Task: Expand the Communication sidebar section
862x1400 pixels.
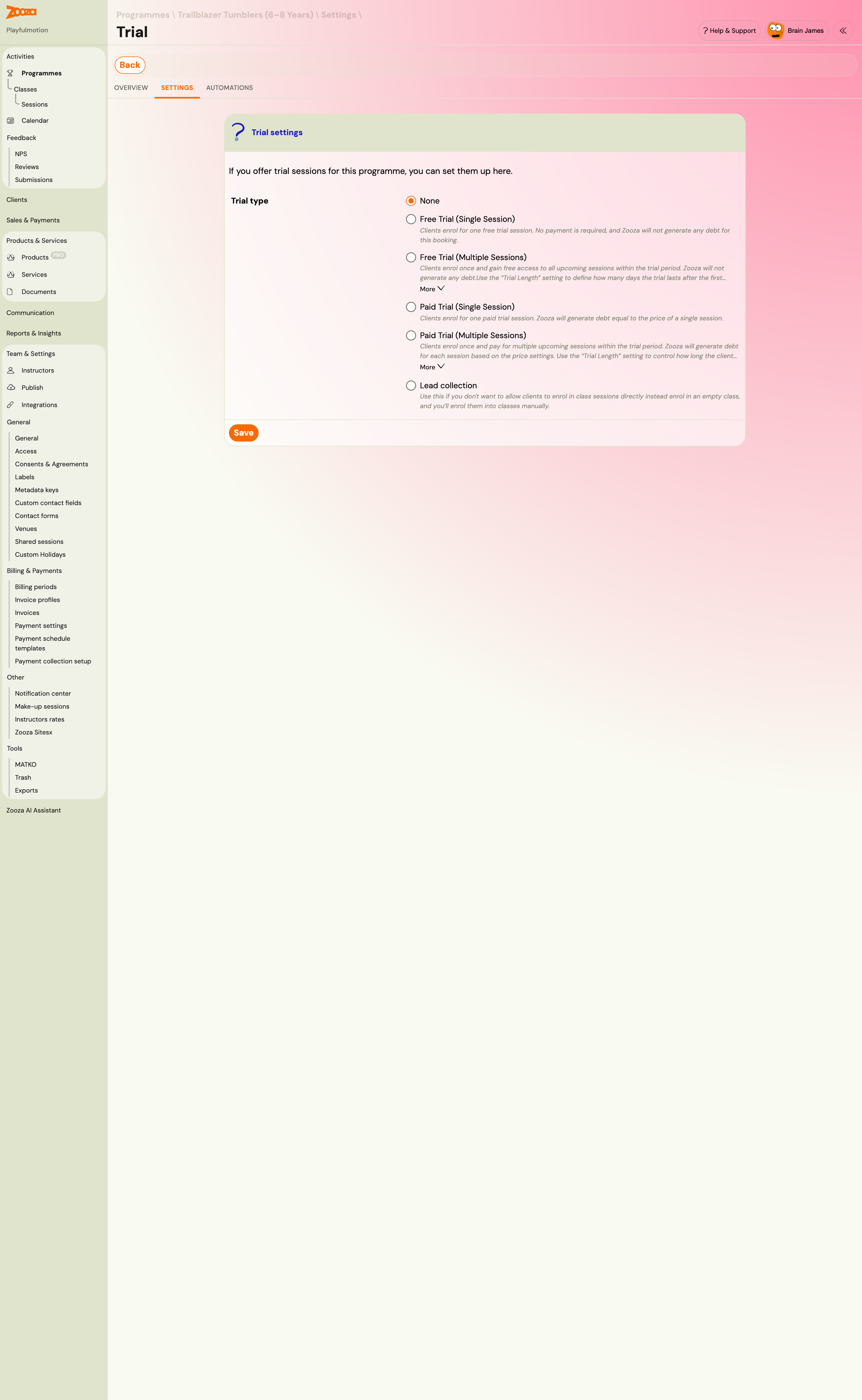Action: tap(30, 313)
